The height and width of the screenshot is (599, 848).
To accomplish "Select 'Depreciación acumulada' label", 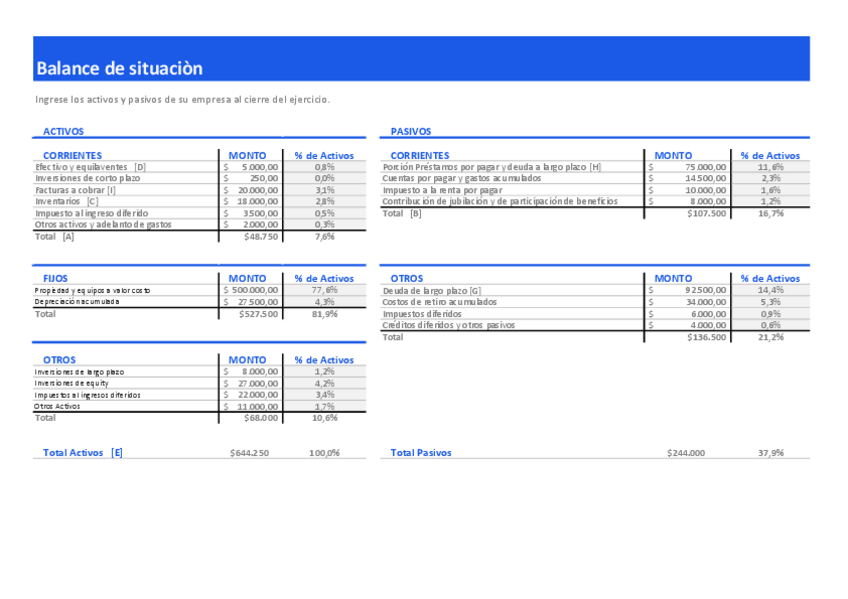I will tap(77, 302).
